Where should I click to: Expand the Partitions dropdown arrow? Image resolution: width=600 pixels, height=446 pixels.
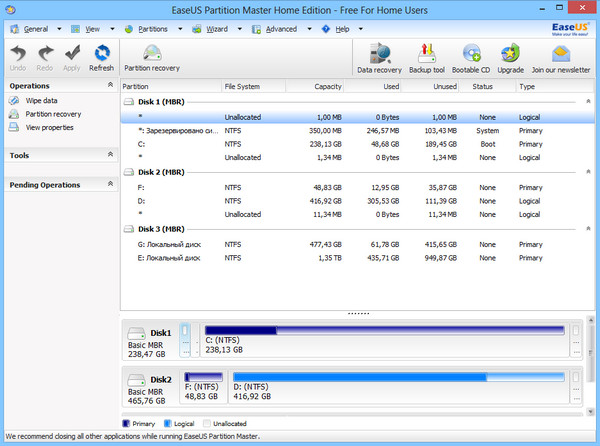tap(180, 29)
